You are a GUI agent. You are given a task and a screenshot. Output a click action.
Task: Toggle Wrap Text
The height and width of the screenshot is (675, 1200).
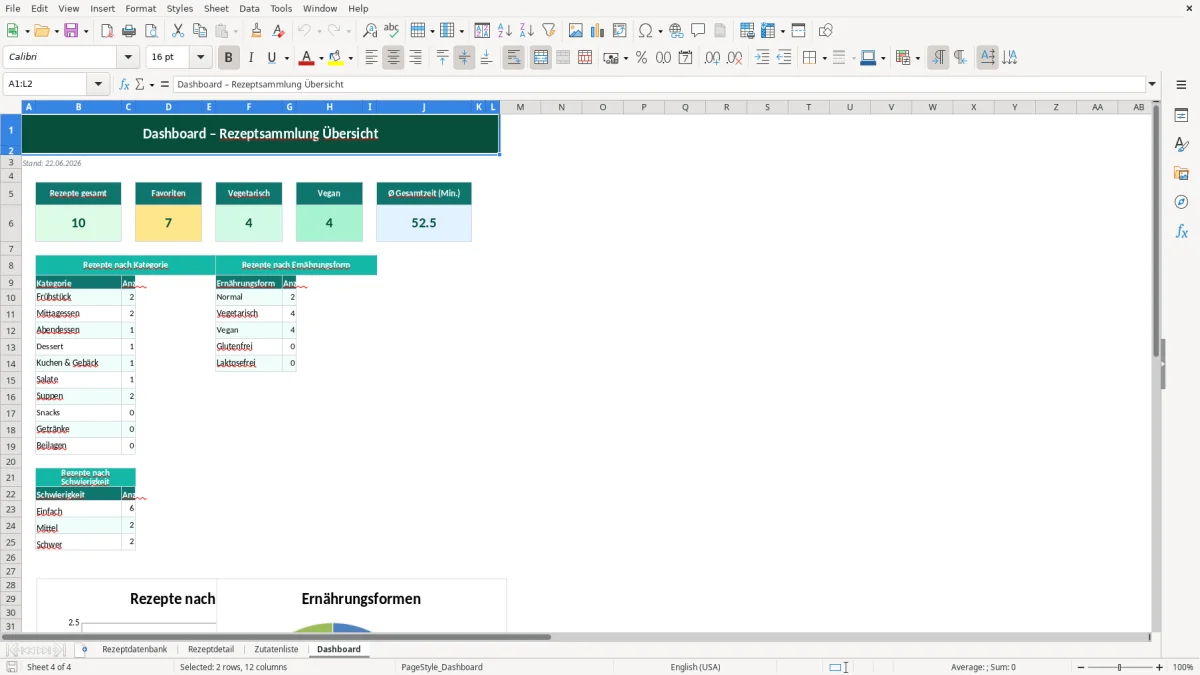513,58
